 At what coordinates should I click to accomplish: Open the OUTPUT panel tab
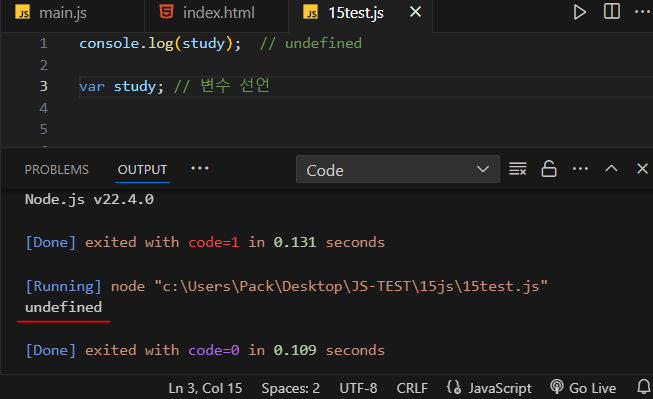(142, 170)
